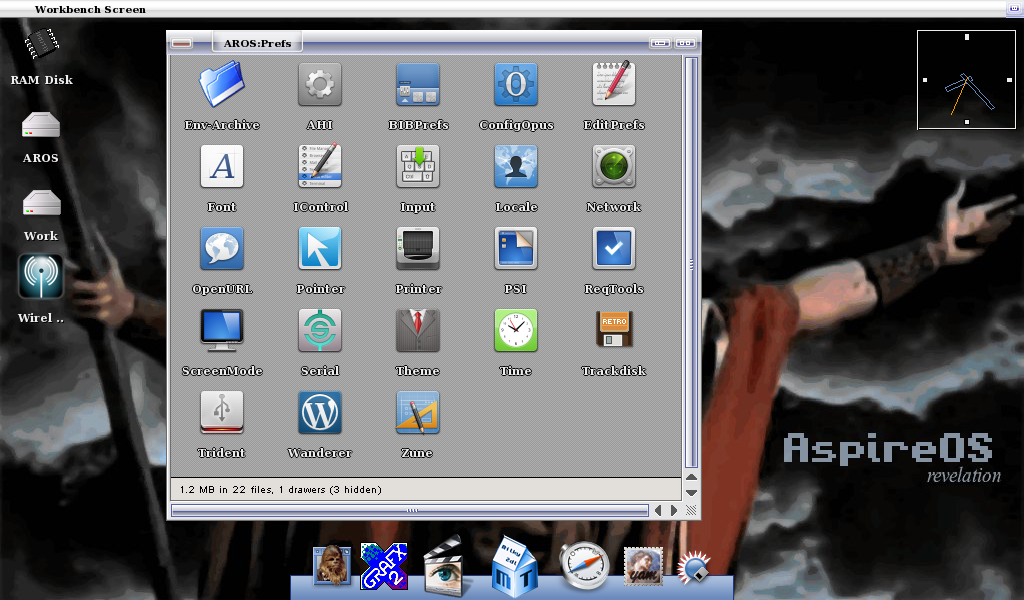Image resolution: width=1024 pixels, height=600 pixels.
Task: Open the Env-Archive drawer
Action: [x=222, y=85]
